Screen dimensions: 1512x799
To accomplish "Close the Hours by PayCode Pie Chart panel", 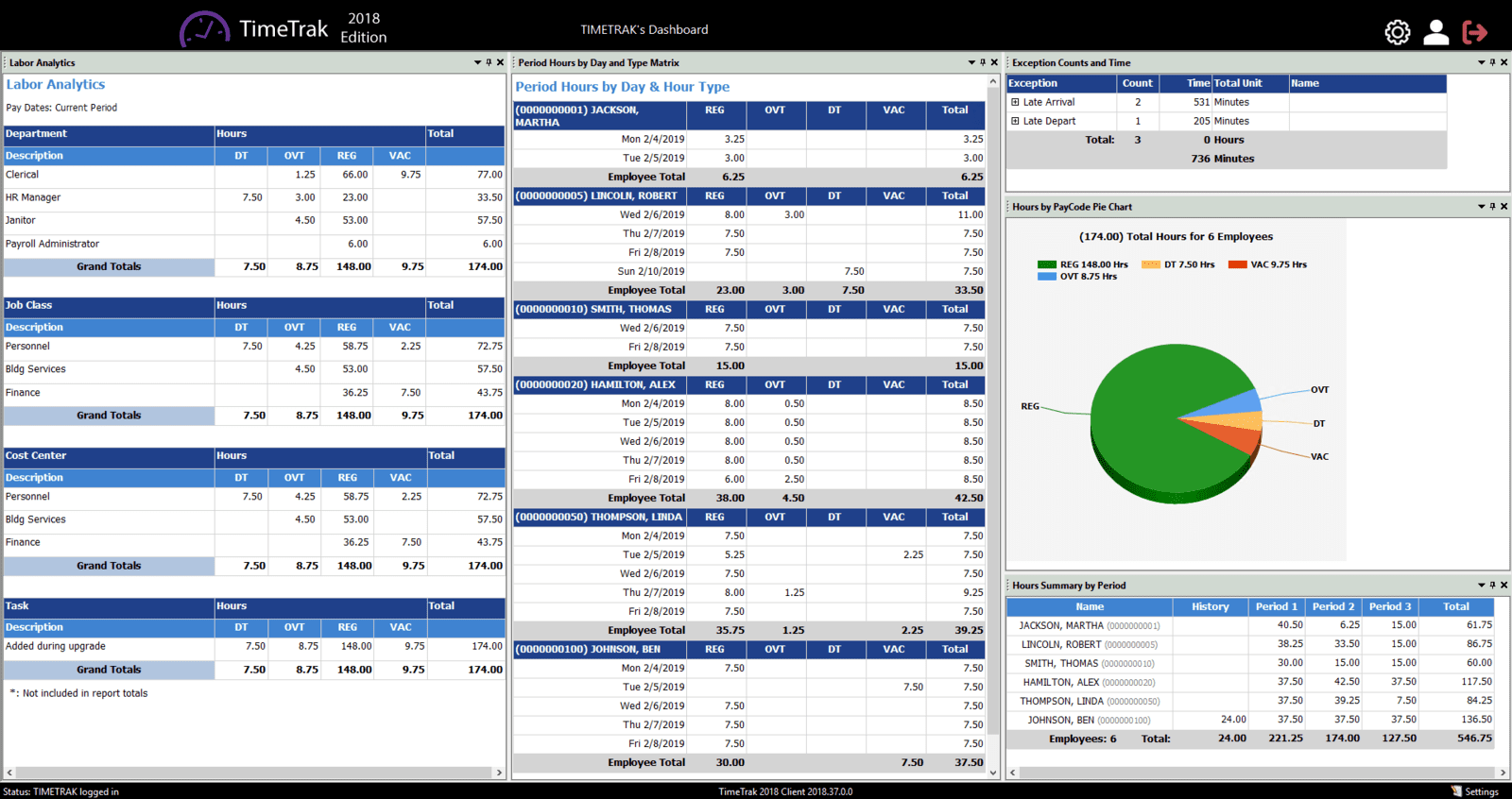I will pos(1503,206).
